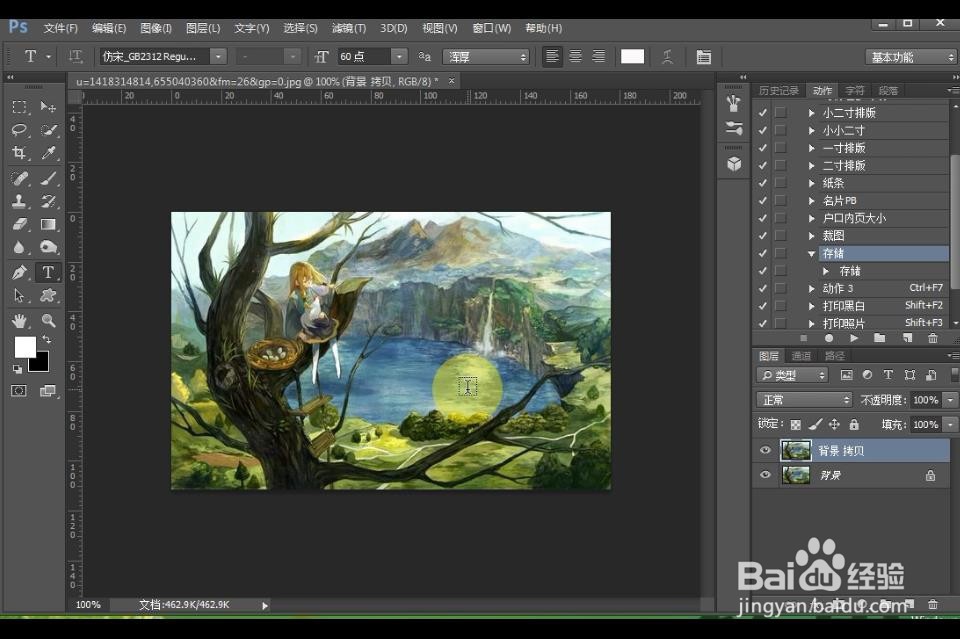Open 图像(I) menu
This screenshot has width=960, height=639.
click(156, 28)
